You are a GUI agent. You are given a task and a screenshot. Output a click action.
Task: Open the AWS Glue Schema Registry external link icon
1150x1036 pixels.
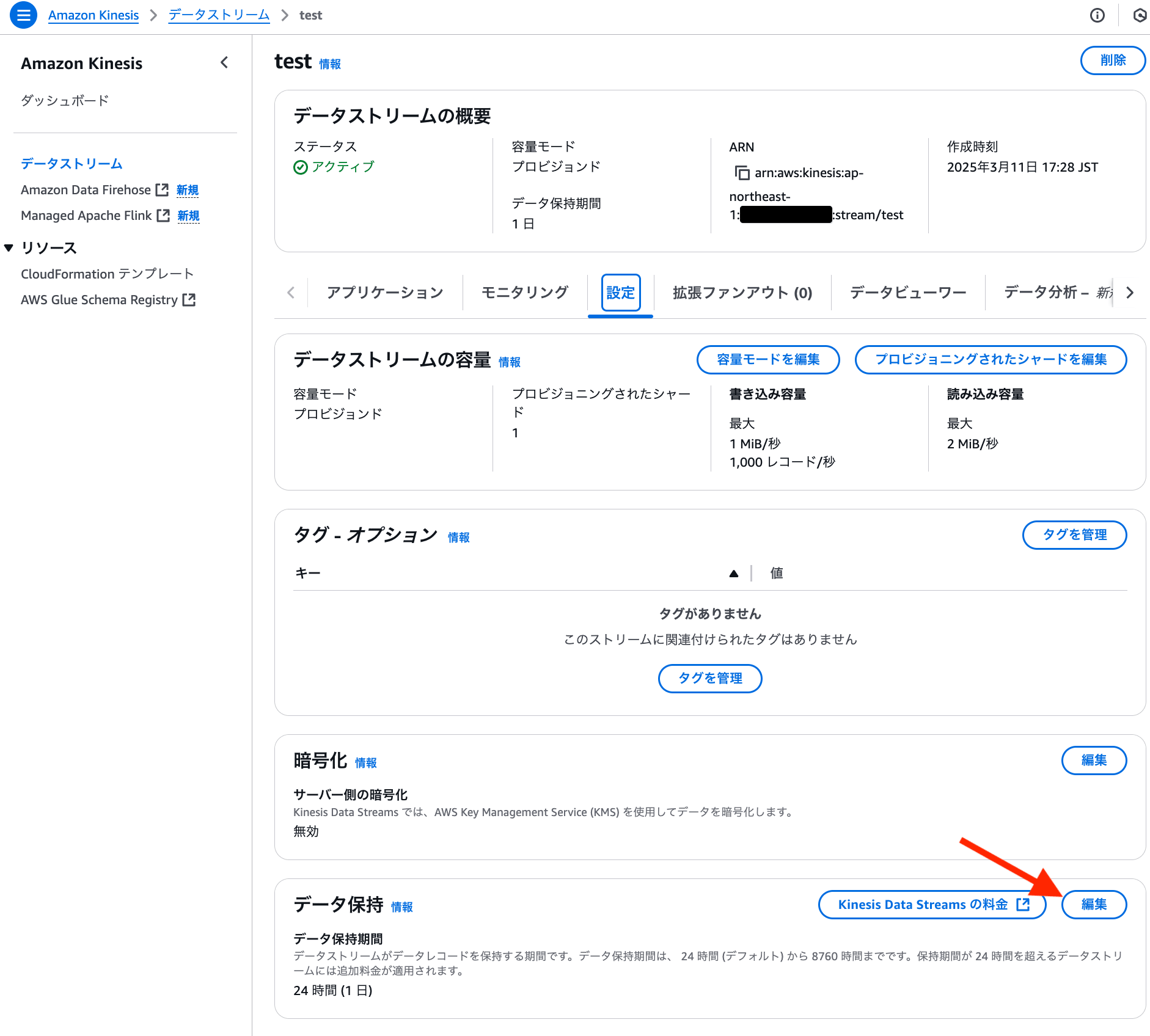click(189, 300)
